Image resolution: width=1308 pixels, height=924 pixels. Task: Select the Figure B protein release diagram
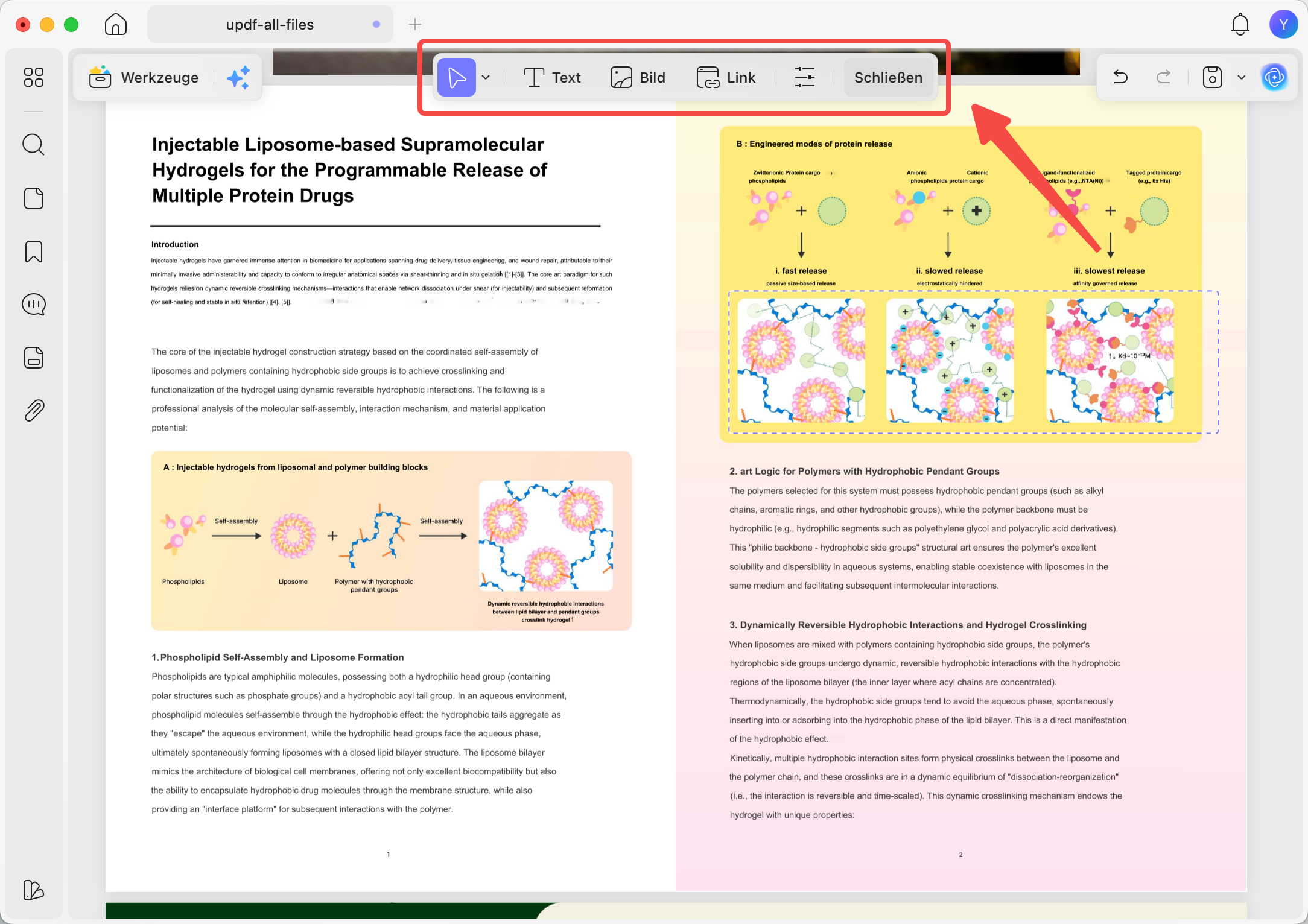[x=960, y=284]
